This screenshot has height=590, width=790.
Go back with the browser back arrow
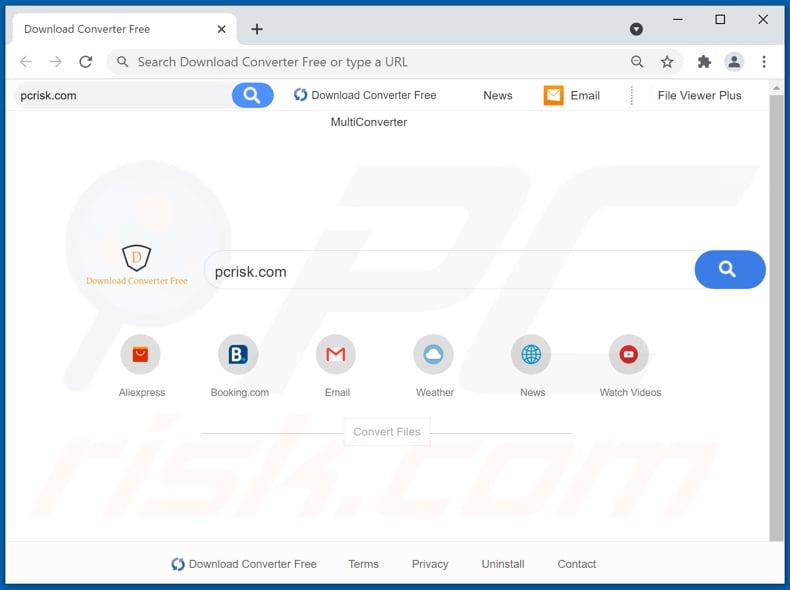coord(26,61)
